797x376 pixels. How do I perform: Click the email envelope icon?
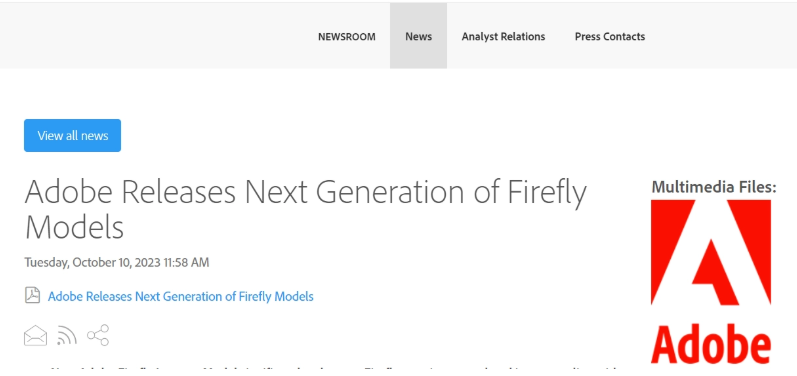(x=36, y=336)
